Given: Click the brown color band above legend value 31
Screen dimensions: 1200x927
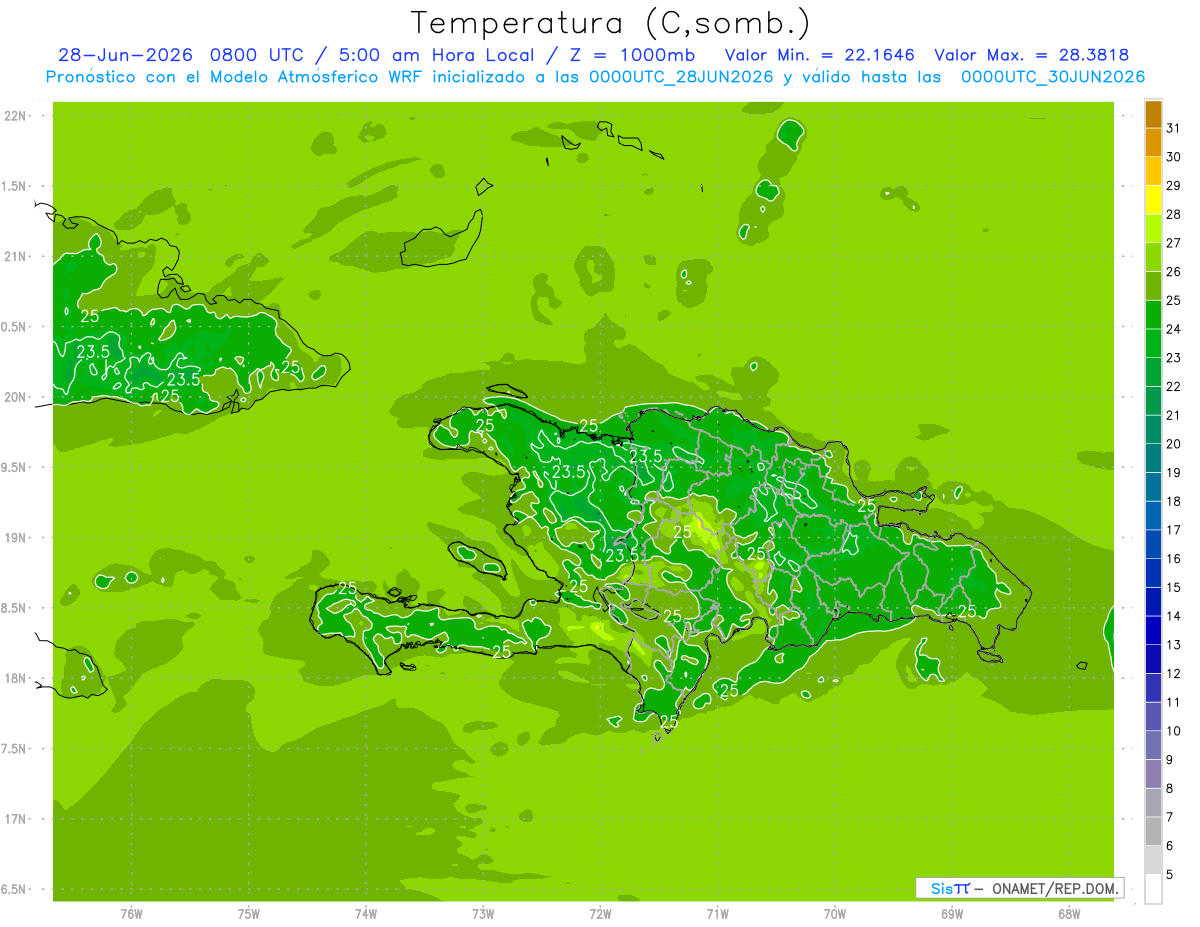Looking at the screenshot, I should click(x=1153, y=114).
